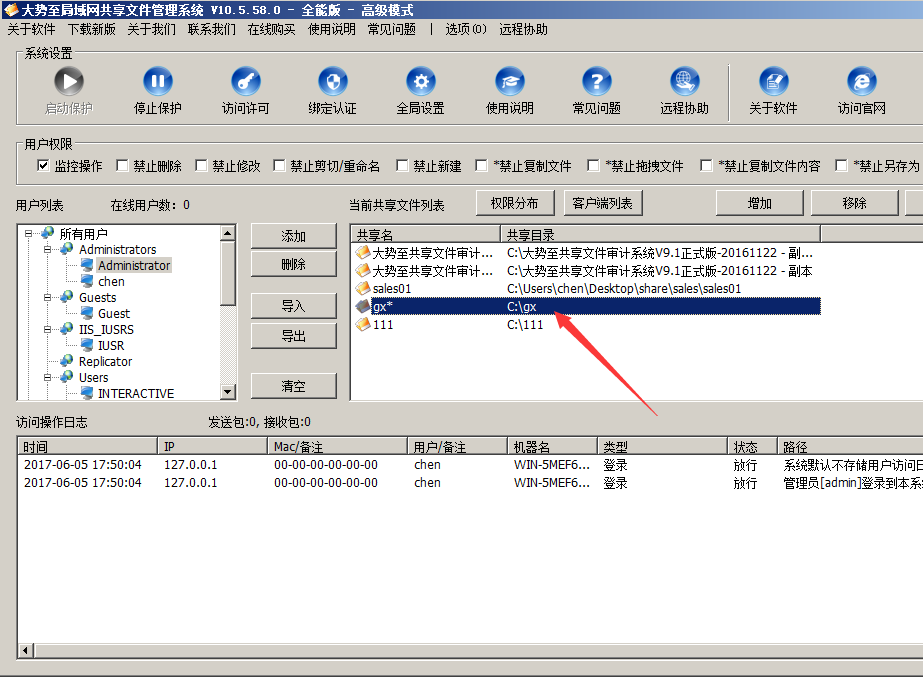Screen dimensions: 923x677
Task: Click the 常见问题 question mark icon
Action: point(596,82)
